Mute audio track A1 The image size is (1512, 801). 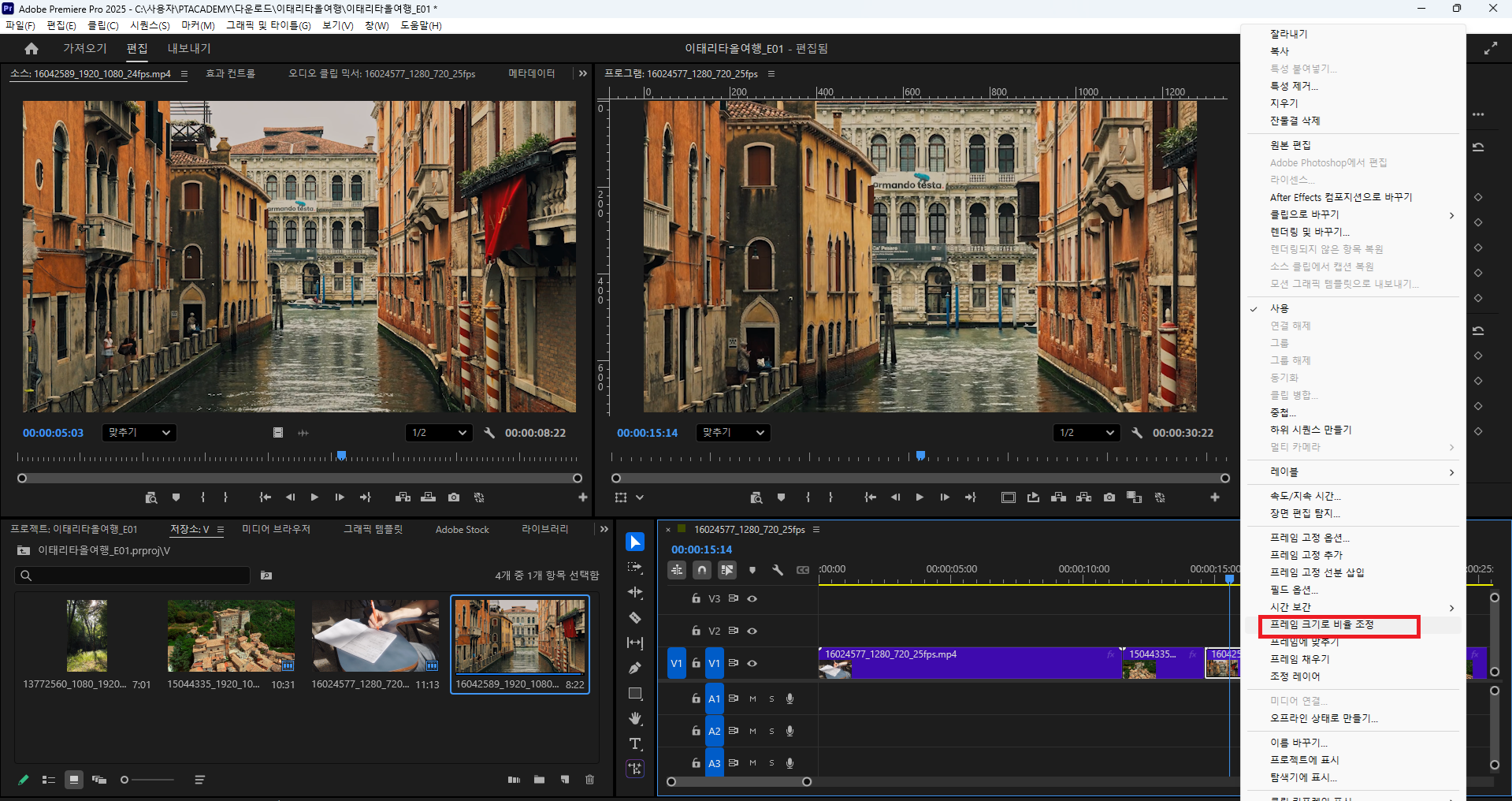click(752, 699)
